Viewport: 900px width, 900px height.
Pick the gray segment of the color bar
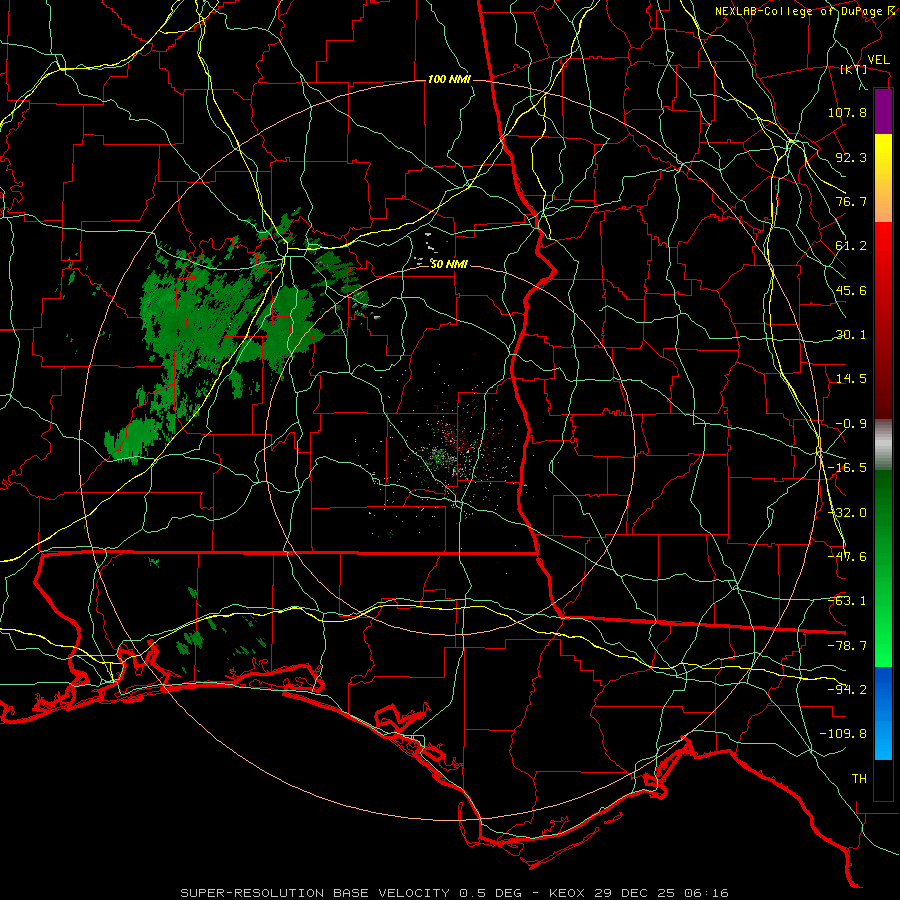tap(883, 445)
